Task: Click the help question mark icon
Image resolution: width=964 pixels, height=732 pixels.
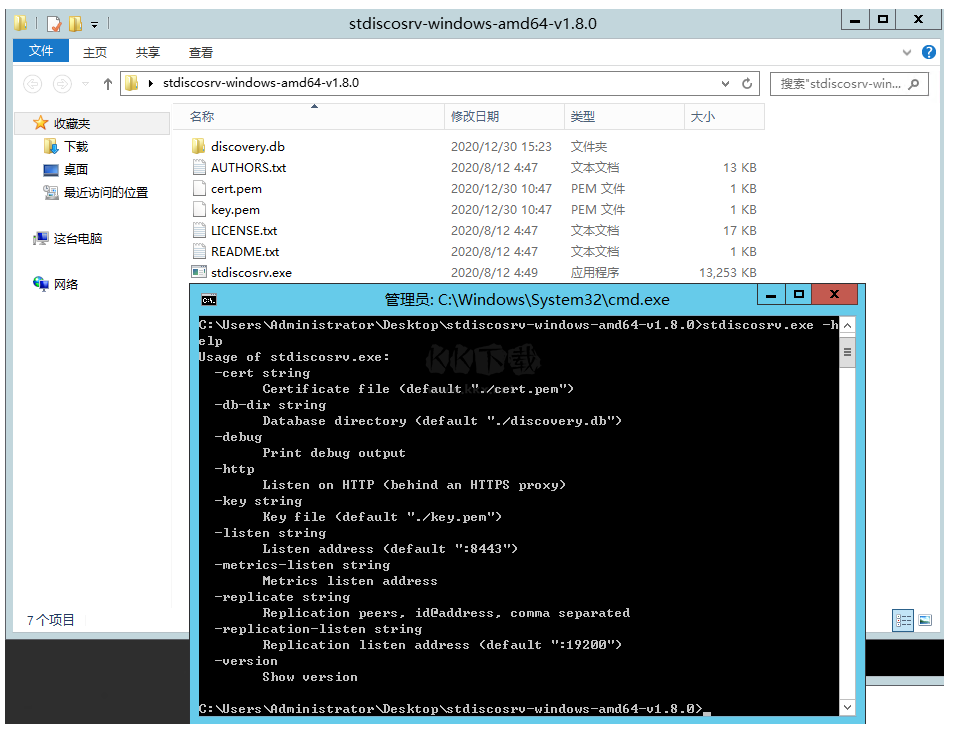Action: [929, 52]
